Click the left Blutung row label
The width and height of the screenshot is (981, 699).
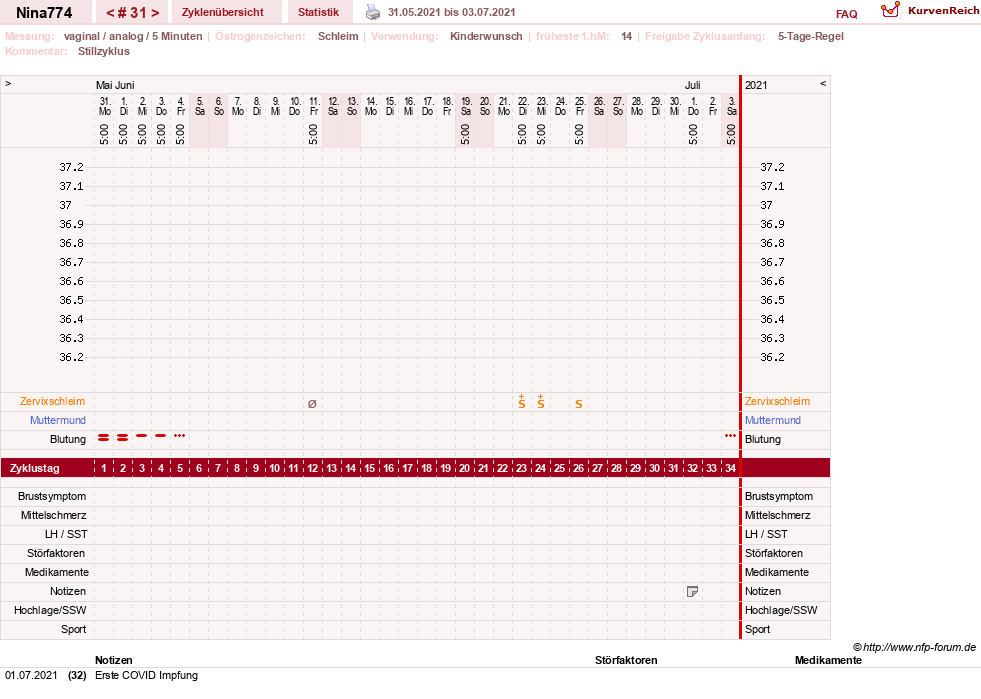68,439
